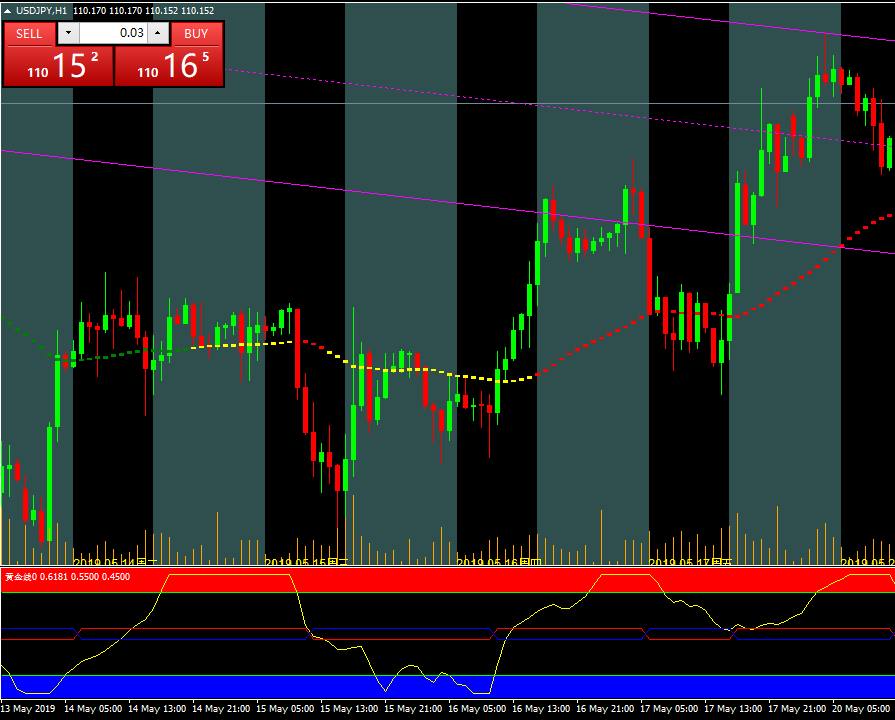
Task: Click the BUY button
Action: click(x=196, y=33)
